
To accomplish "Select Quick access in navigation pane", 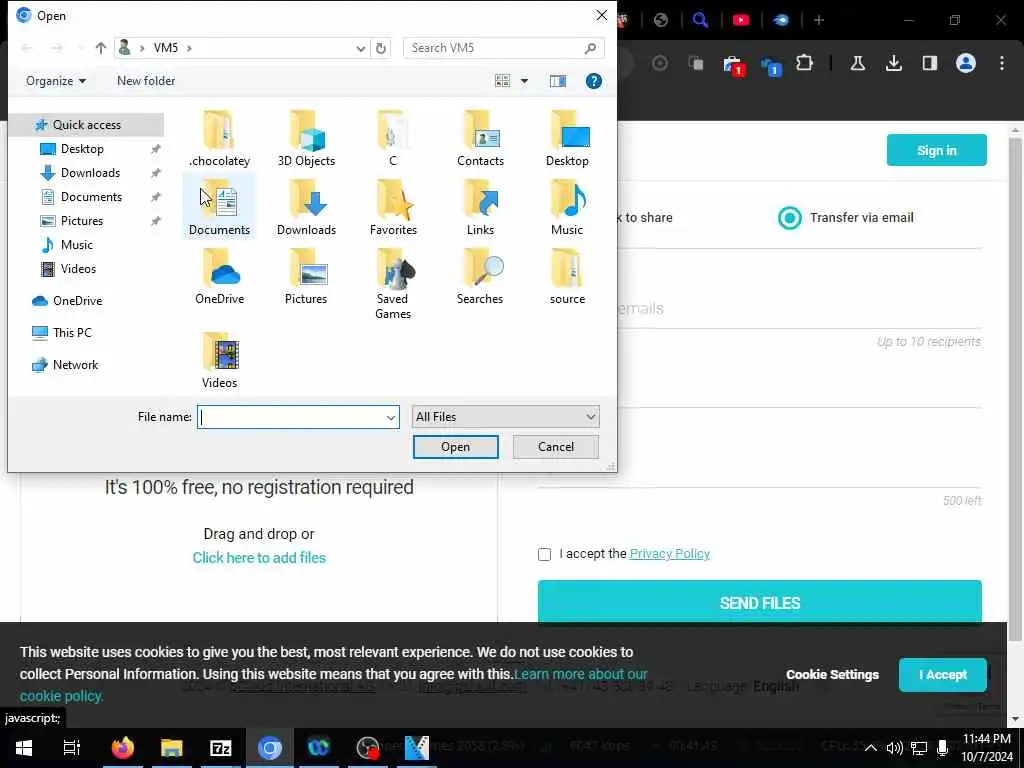I will point(87,125).
